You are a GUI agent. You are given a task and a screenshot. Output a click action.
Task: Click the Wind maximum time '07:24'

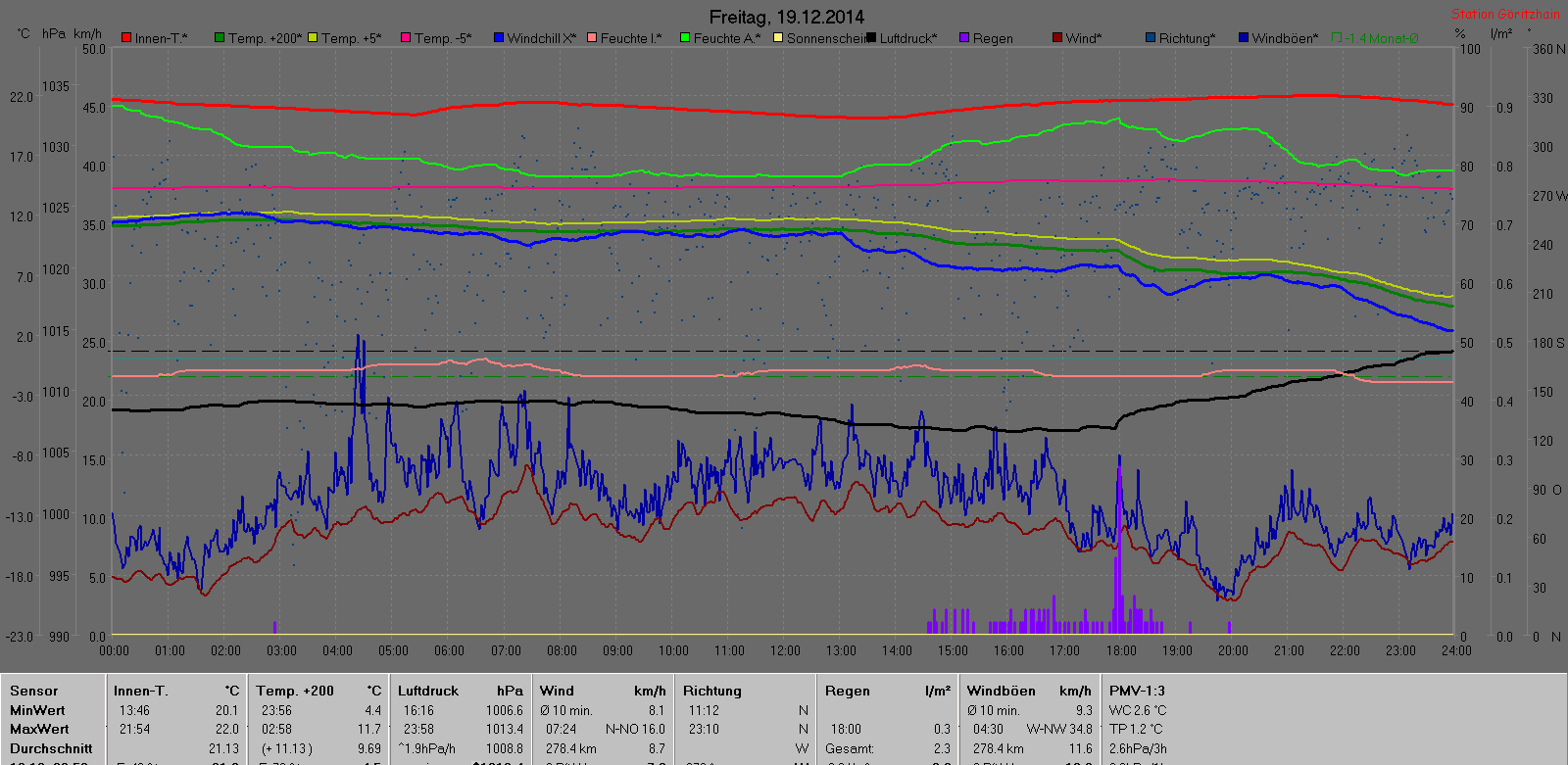562,729
